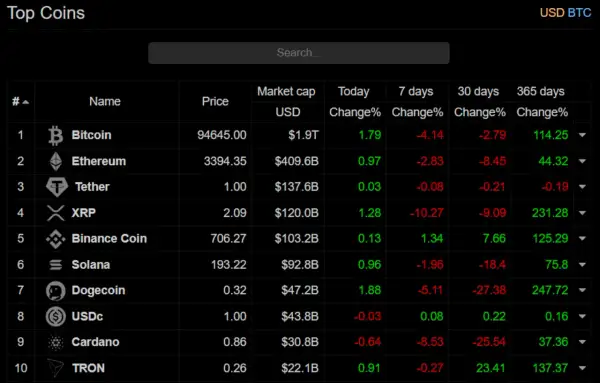600x383 pixels.
Task: Click the Bitcoin logo icon
Action: 56,135
